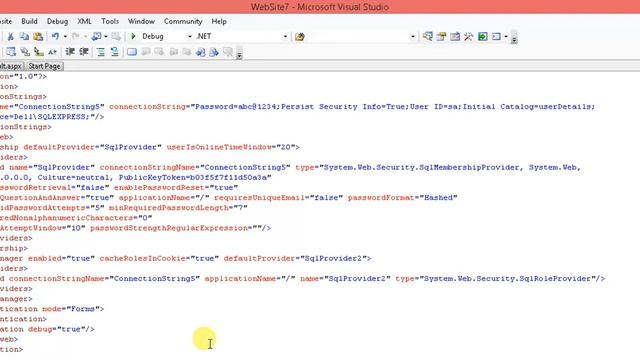Click the Decrease Indent icon

(x=70, y=52)
